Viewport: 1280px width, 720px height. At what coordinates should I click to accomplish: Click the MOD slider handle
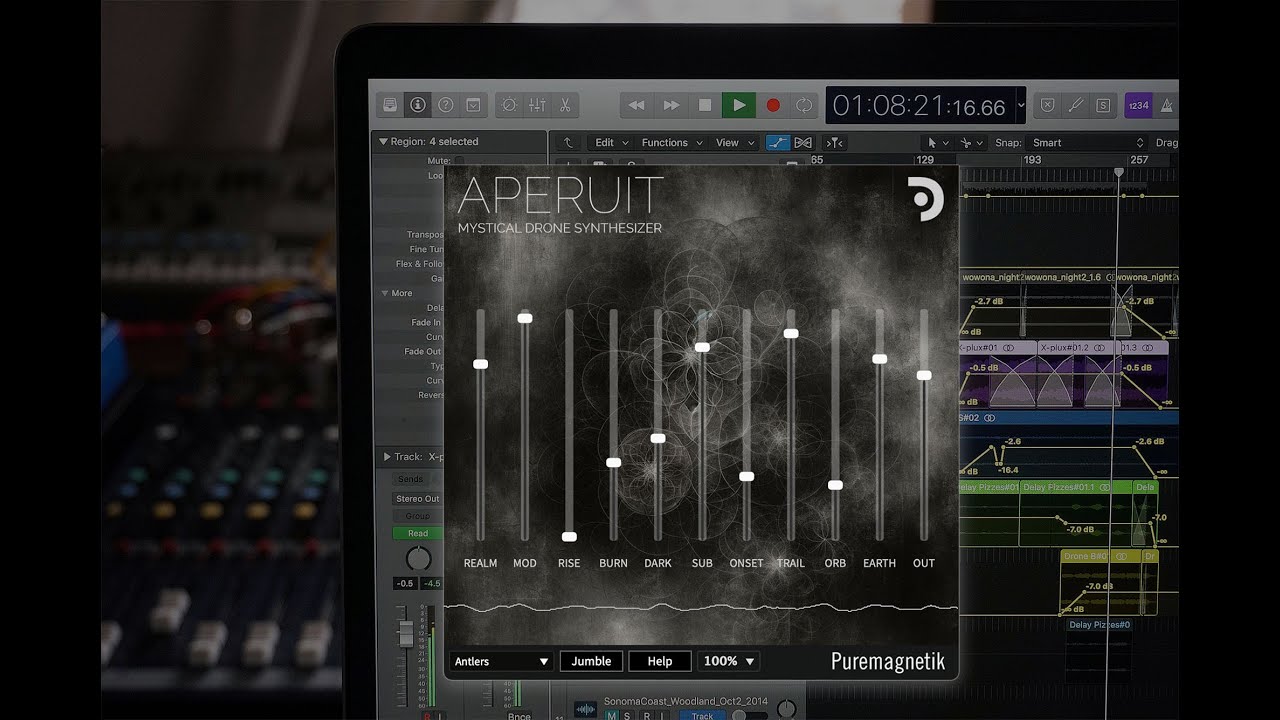click(x=525, y=318)
